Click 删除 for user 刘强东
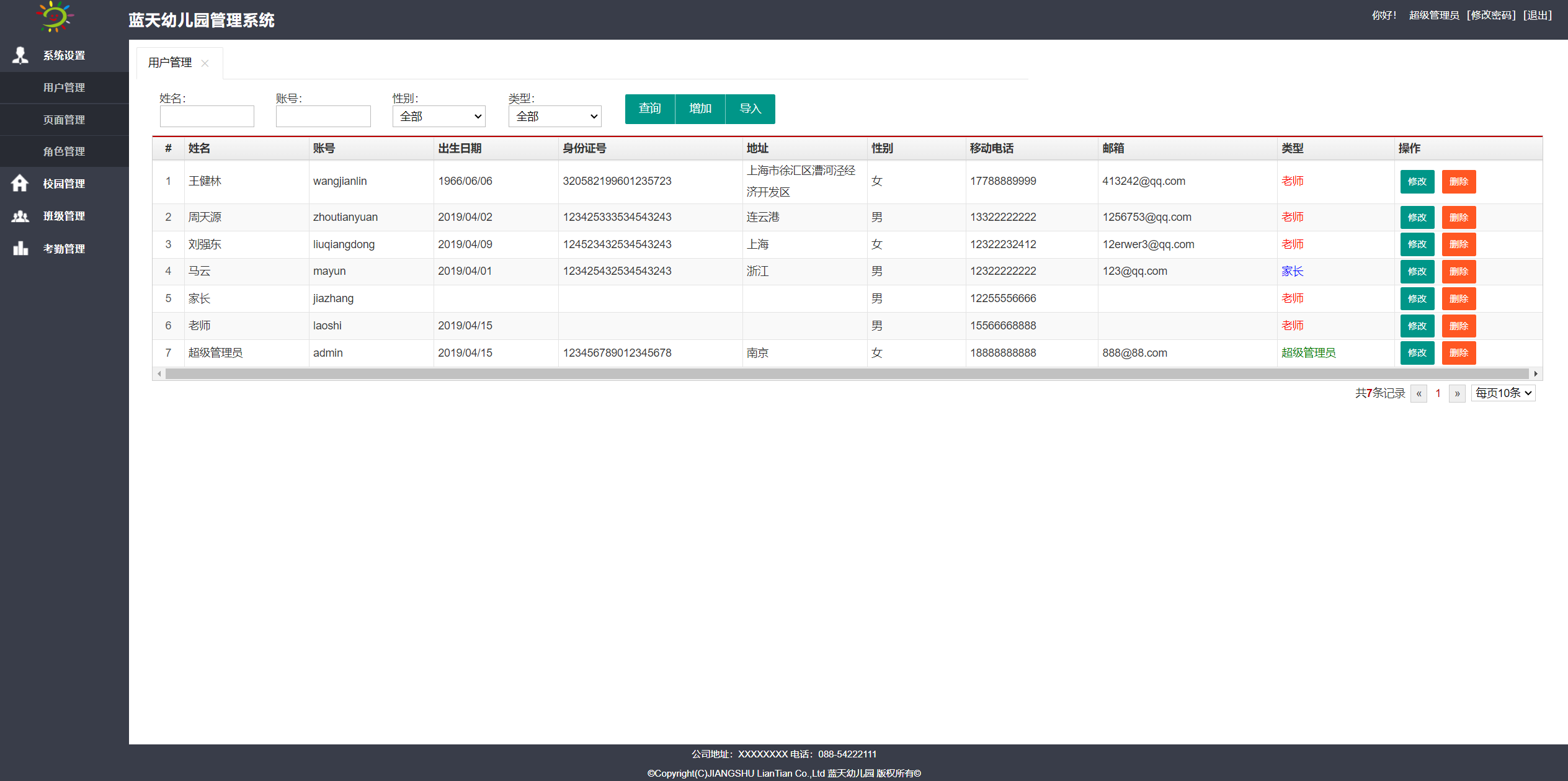This screenshot has height=781, width=1568. 1459,244
